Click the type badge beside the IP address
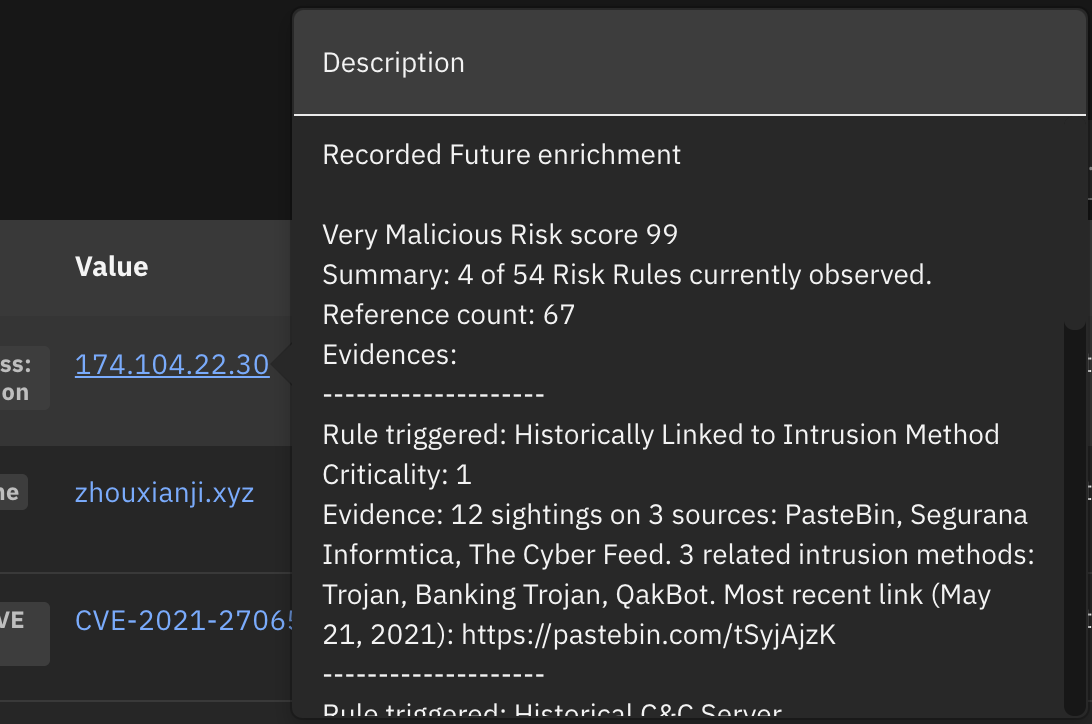This screenshot has width=1092, height=724. (24, 378)
